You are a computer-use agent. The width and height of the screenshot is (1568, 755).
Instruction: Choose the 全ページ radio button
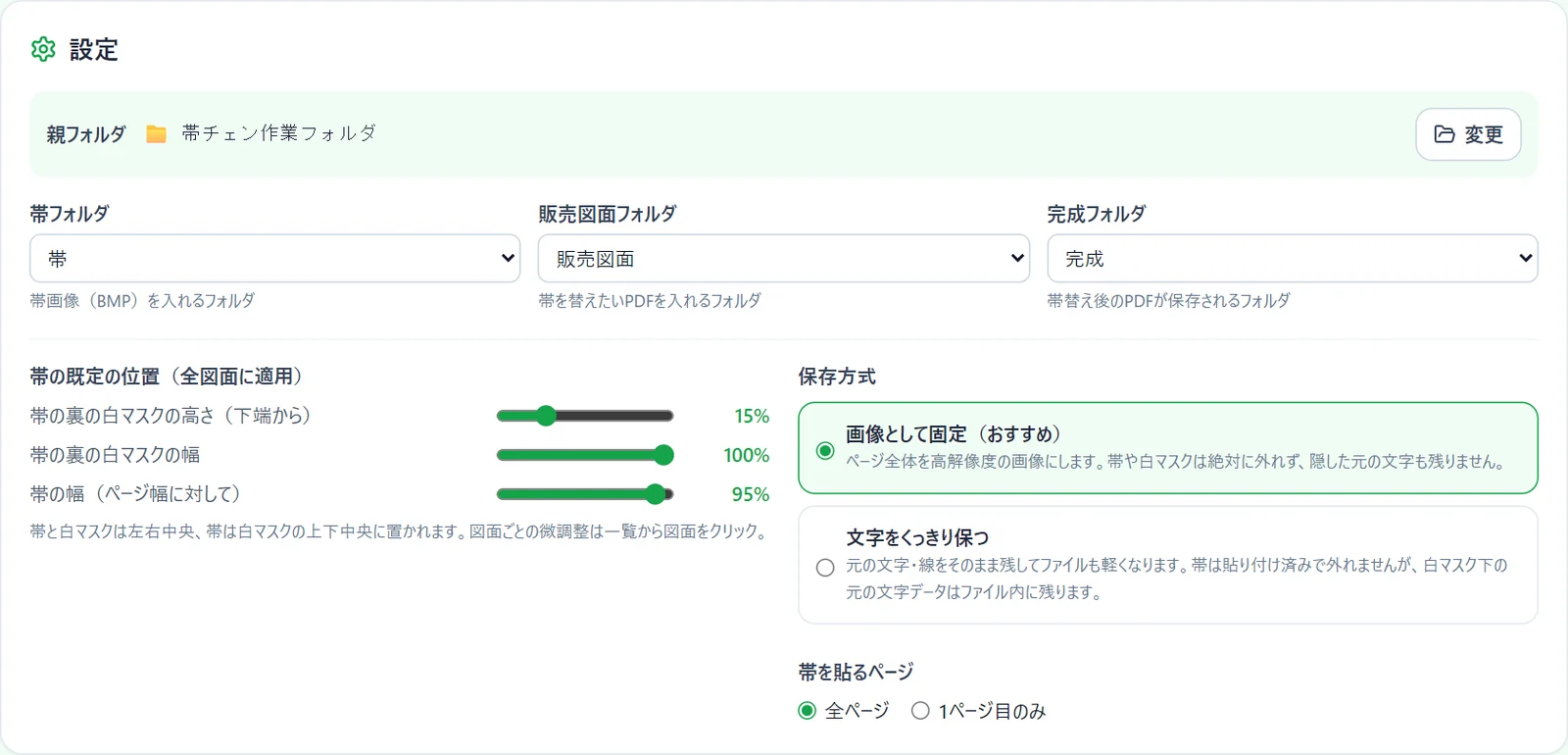[x=807, y=711]
